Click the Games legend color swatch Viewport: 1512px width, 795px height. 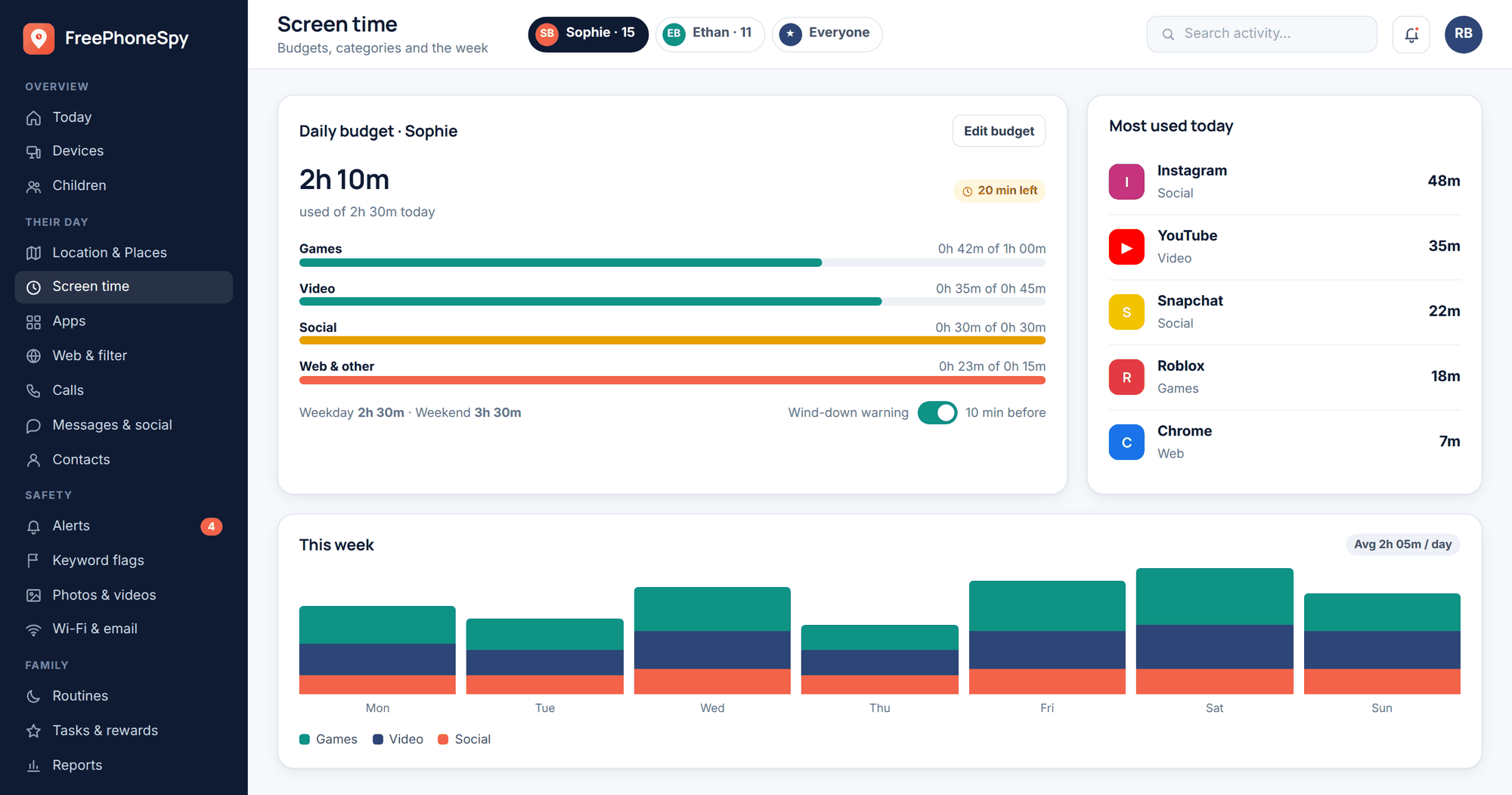click(x=305, y=740)
